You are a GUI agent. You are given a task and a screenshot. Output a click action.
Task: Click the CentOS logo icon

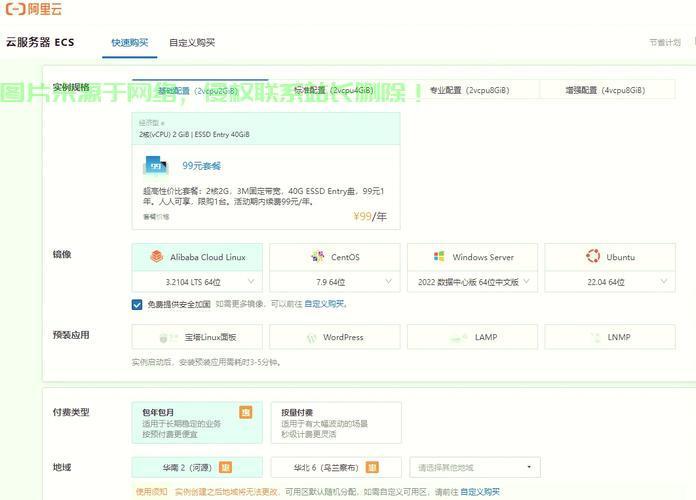318,256
